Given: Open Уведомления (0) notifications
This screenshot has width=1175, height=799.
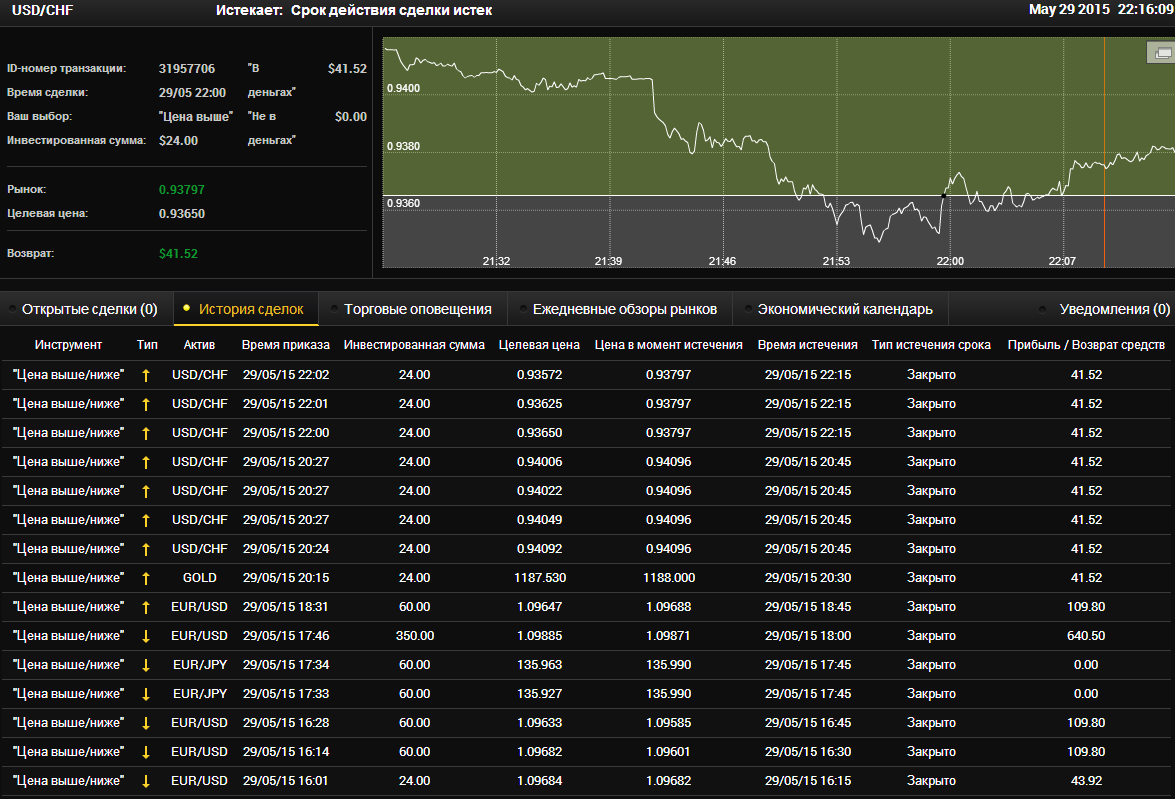Looking at the screenshot, I should pyautogui.click(x=1114, y=310).
